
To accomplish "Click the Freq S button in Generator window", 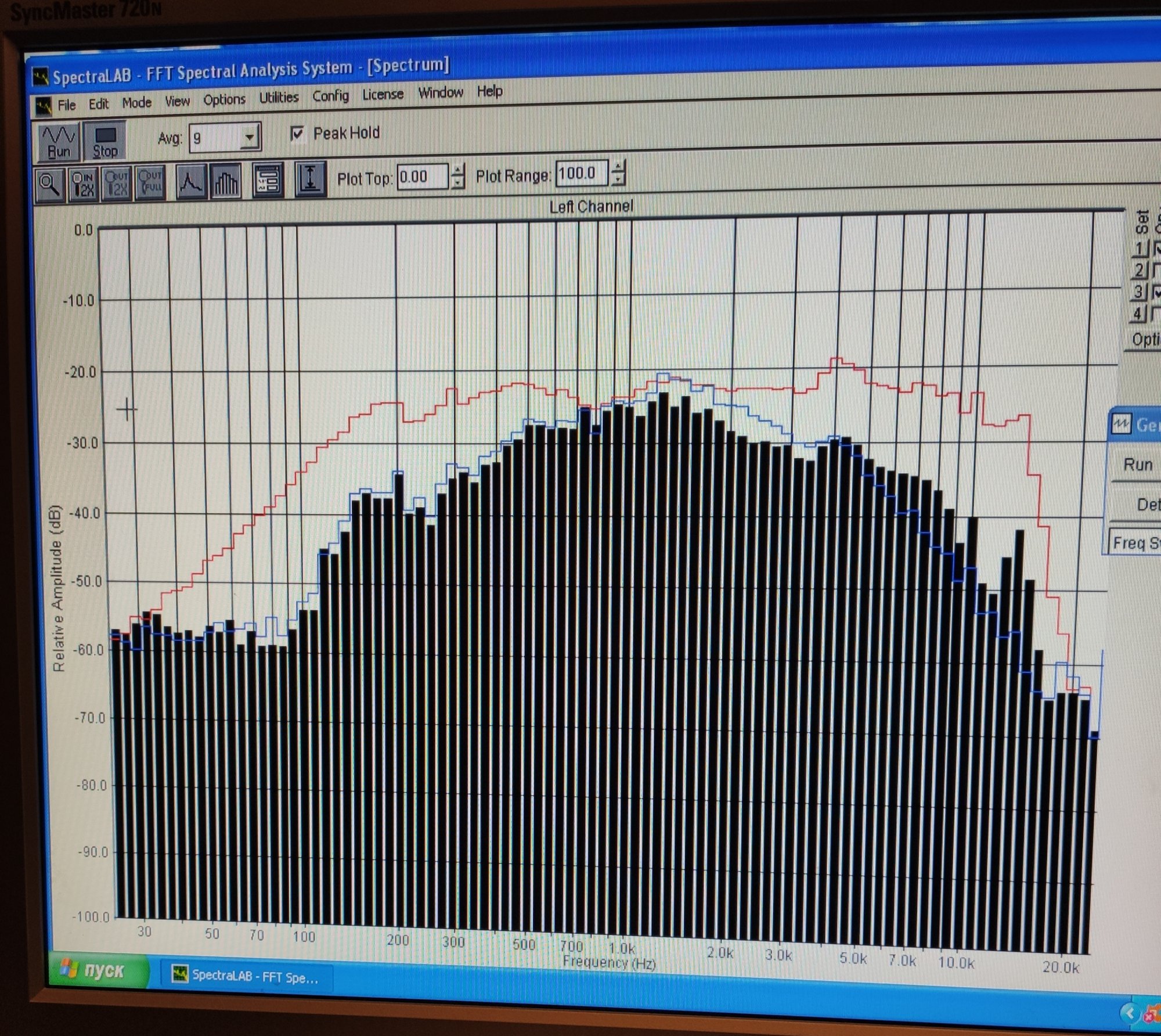I will click(1134, 544).
